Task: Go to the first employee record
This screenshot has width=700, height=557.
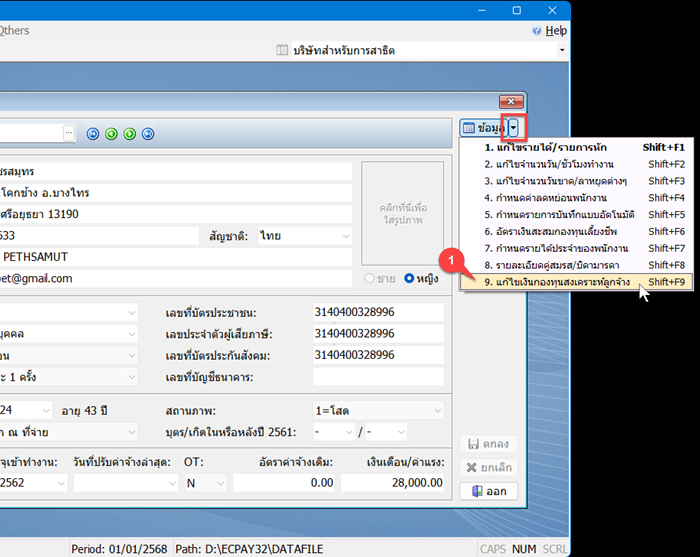Action: pyautogui.click(x=93, y=133)
